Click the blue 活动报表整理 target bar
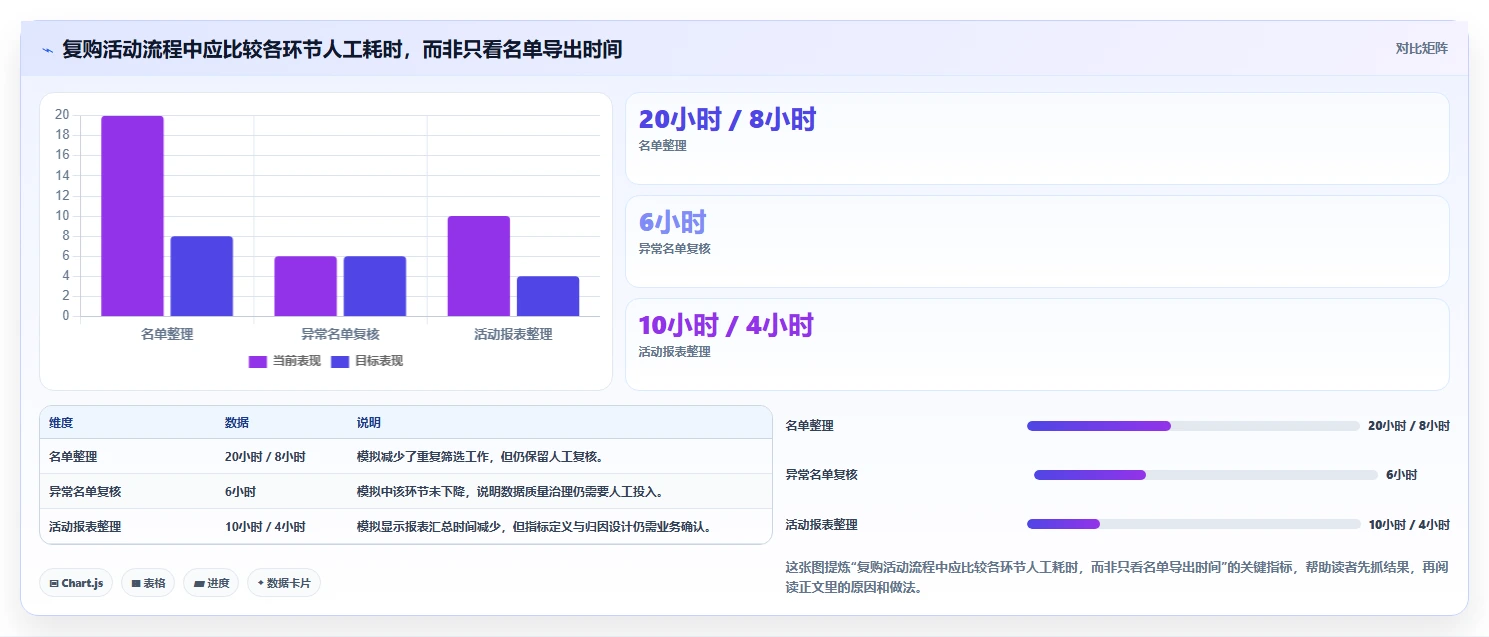Image resolution: width=1489 pixels, height=637 pixels. [x=547, y=296]
